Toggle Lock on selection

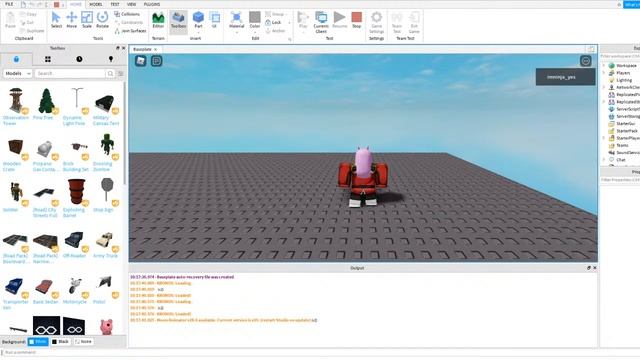click(x=273, y=22)
